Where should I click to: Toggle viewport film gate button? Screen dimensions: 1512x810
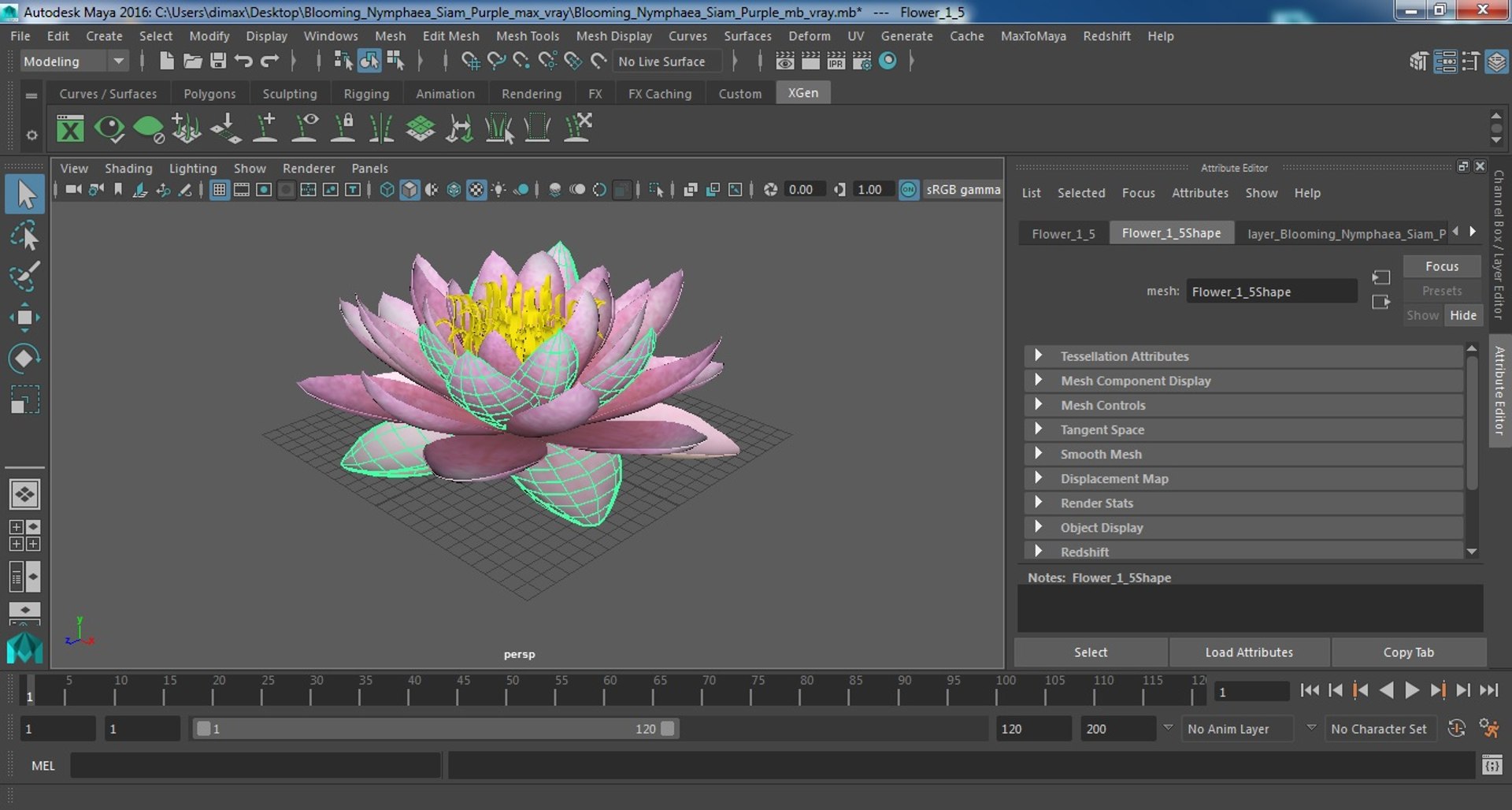pos(242,189)
